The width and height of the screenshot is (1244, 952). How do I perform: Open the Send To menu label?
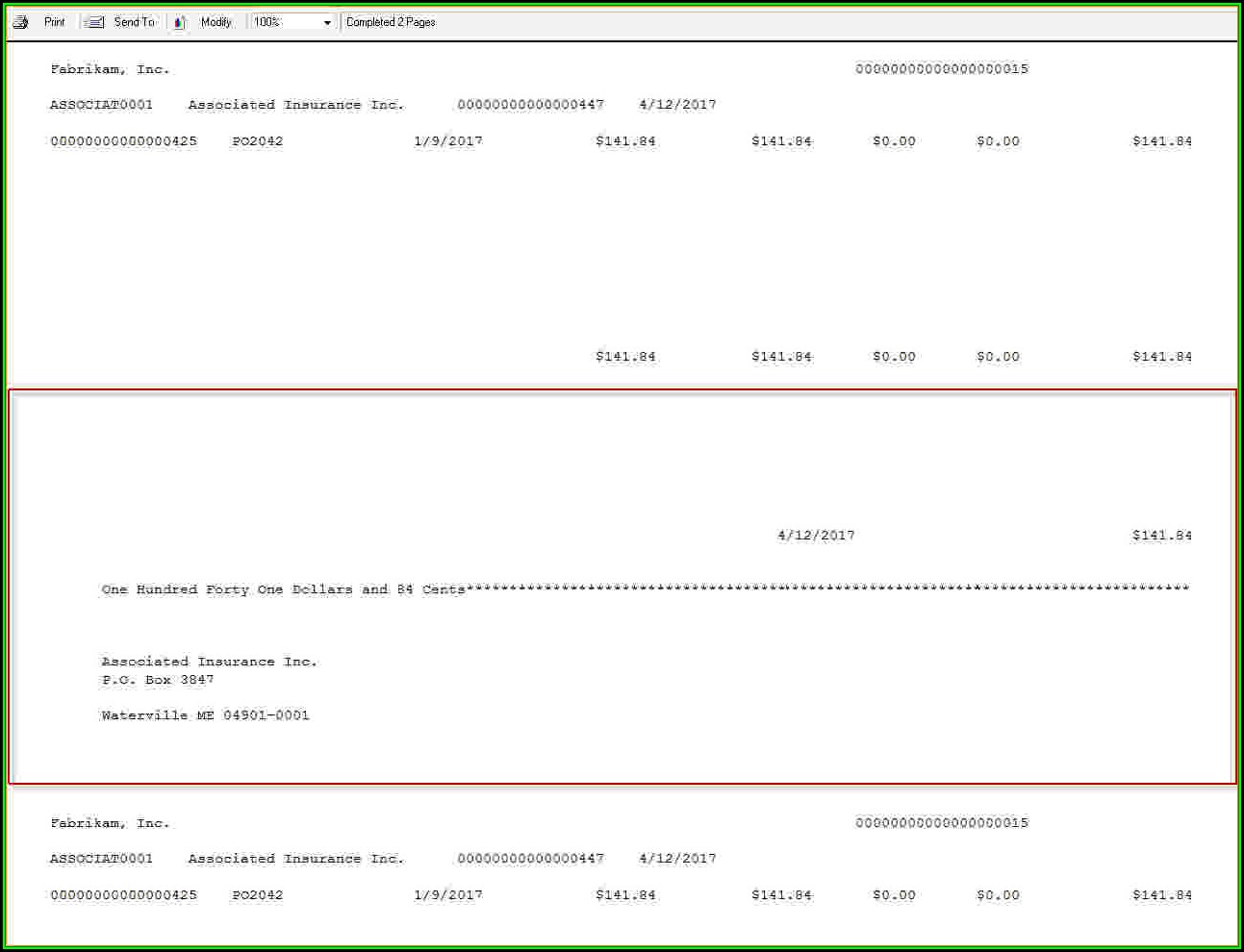[134, 22]
